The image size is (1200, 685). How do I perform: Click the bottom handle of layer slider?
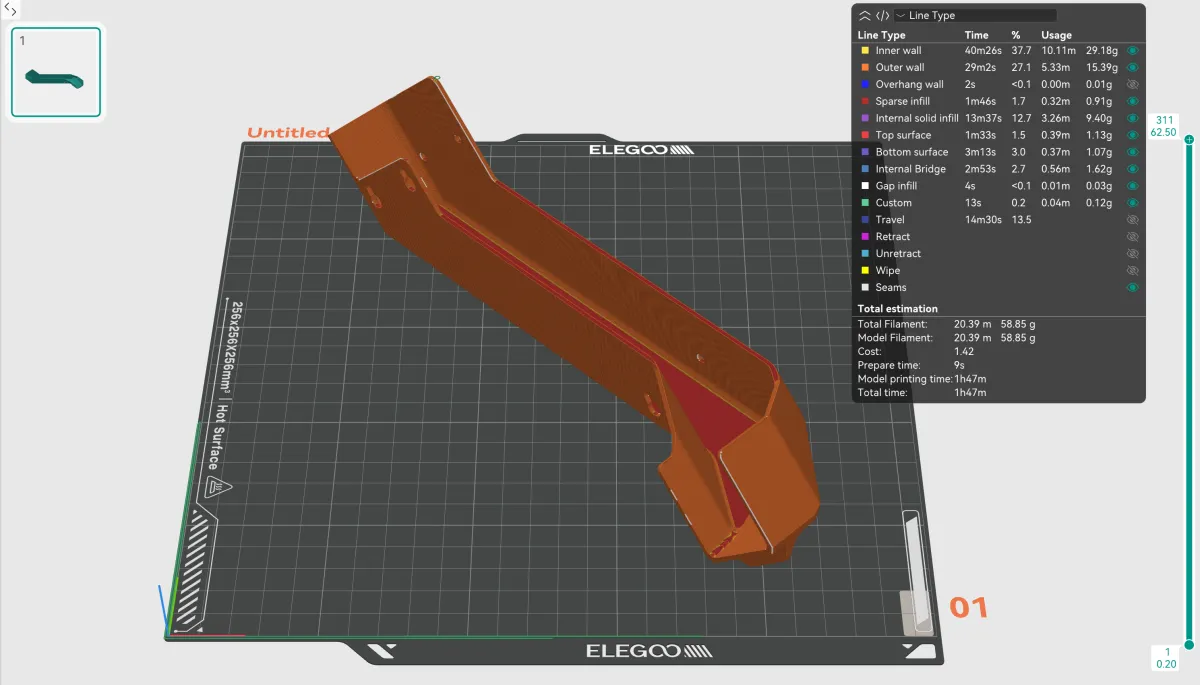pyautogui.click(x=1189, y=645)
